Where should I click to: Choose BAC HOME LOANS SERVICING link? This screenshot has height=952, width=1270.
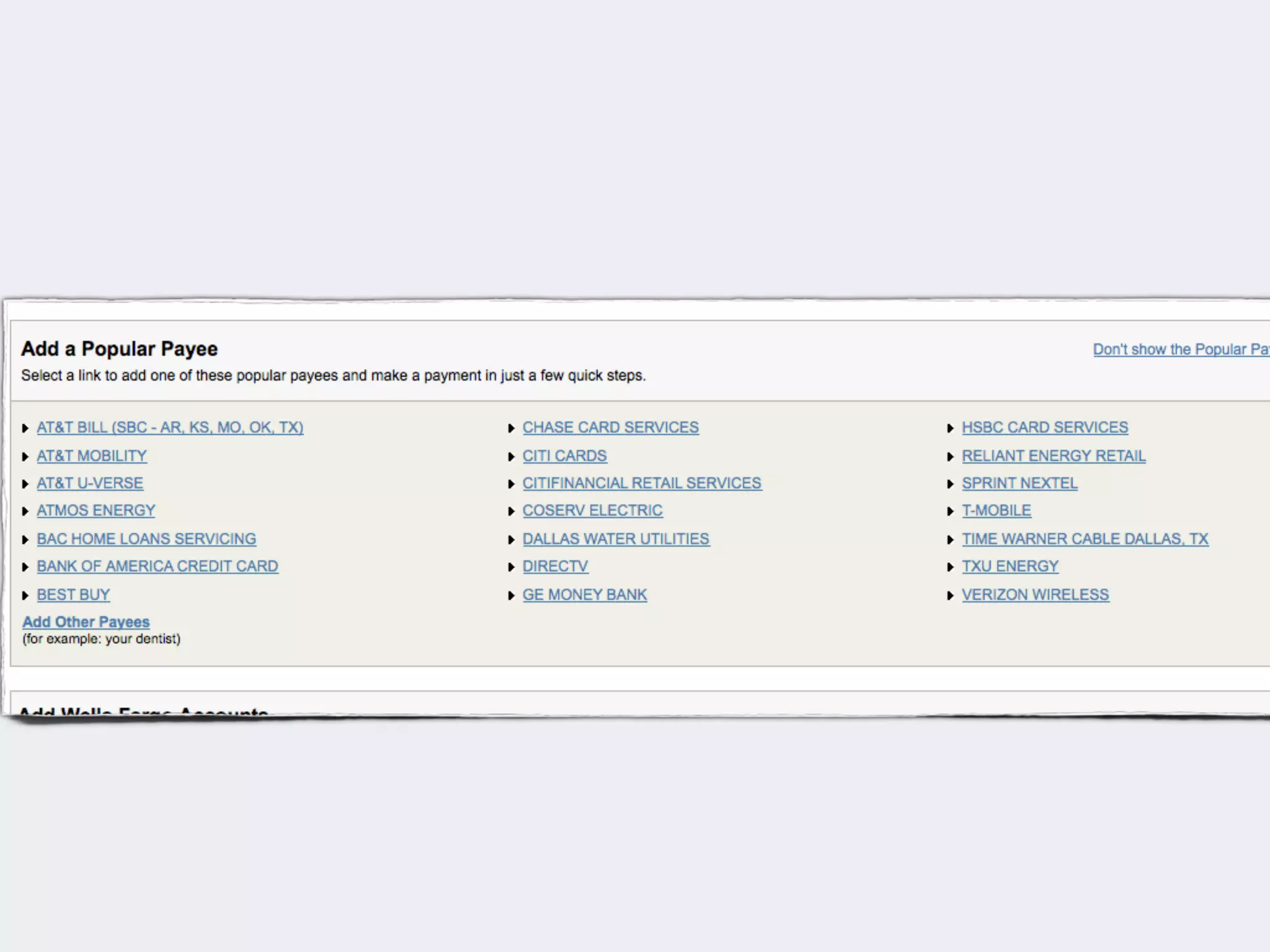click(146, 539)
